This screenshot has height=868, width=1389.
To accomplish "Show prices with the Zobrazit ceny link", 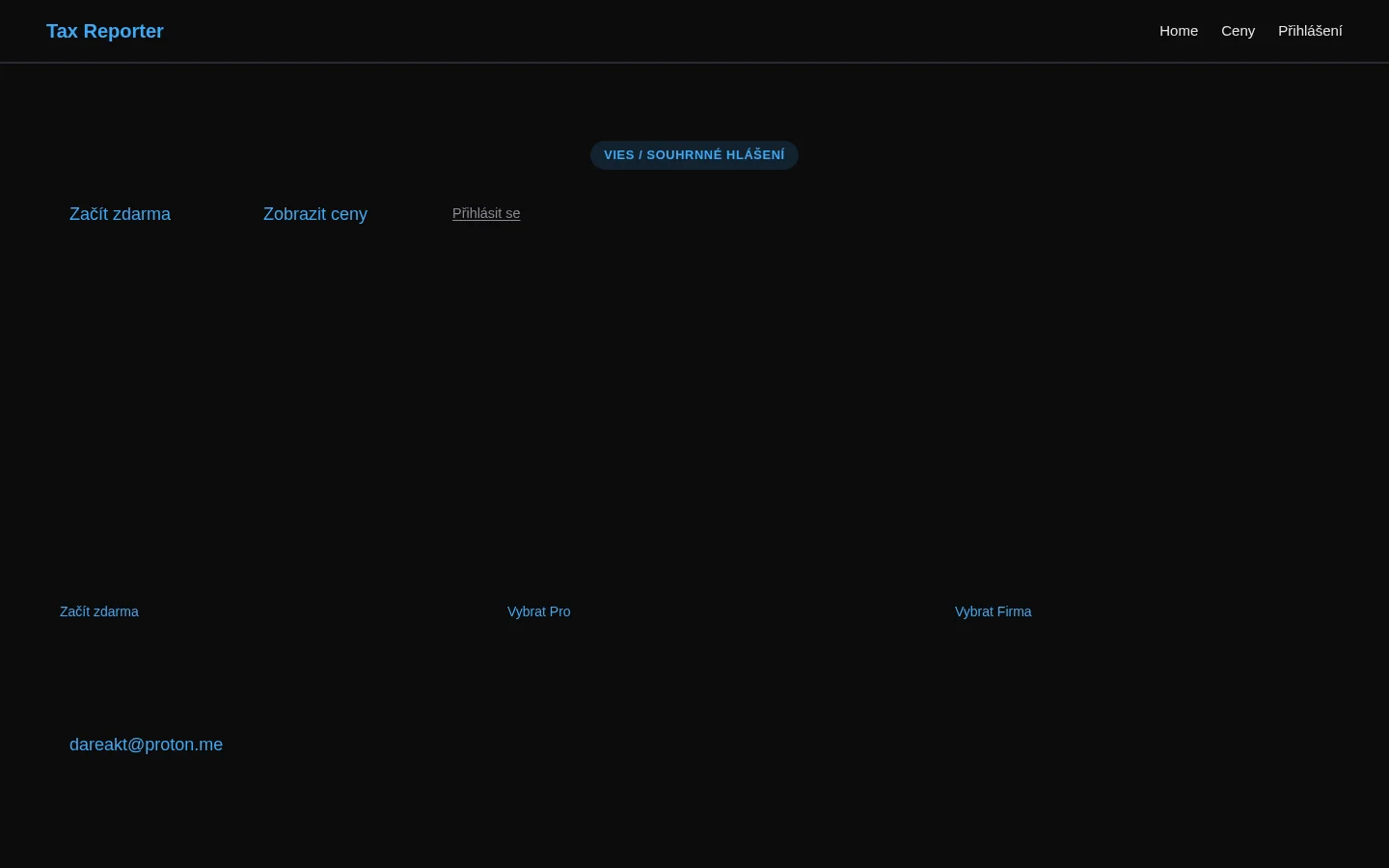I will tap(314, 214).
